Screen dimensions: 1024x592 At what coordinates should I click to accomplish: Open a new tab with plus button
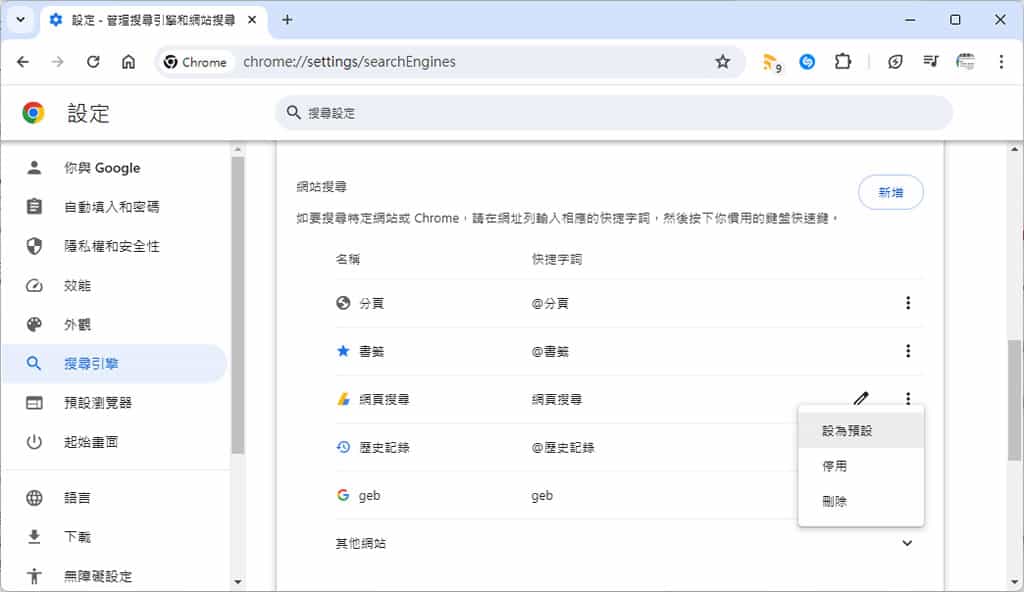pos(287,20)
